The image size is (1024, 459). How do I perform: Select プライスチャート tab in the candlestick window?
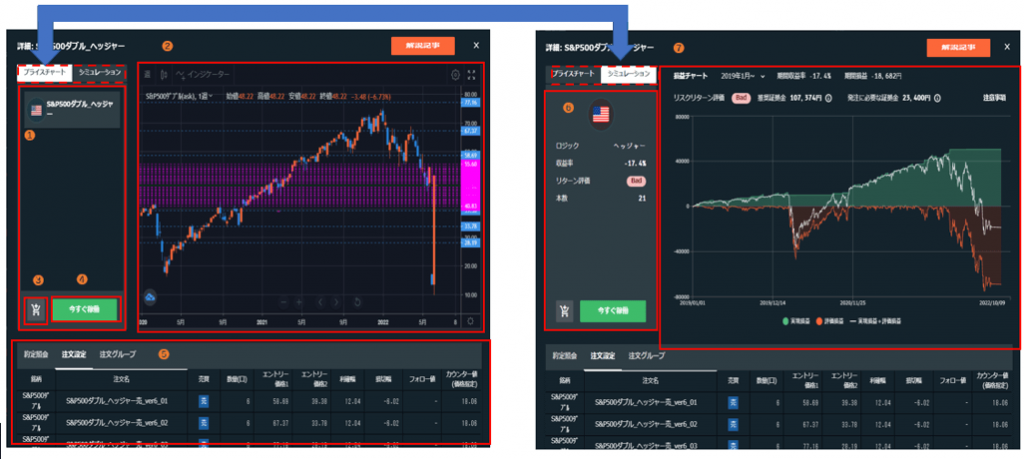(x=44, y=72)
